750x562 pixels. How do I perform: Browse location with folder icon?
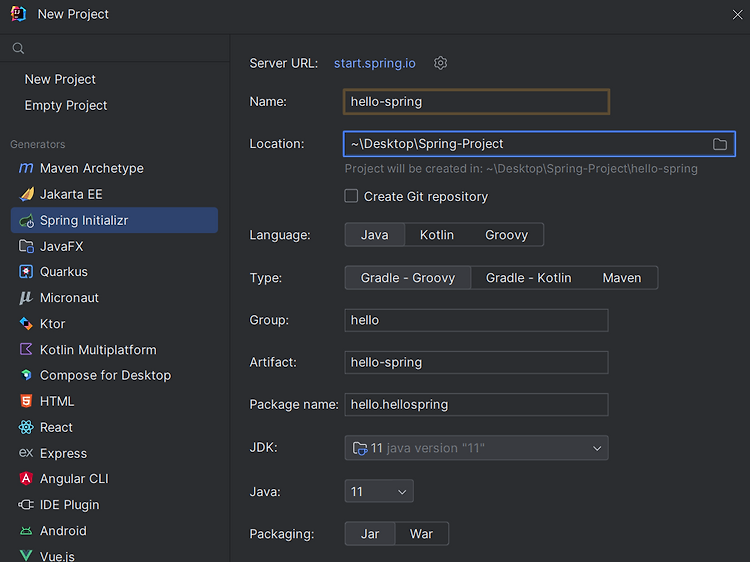pyautogui.click(x=719, y=144)
